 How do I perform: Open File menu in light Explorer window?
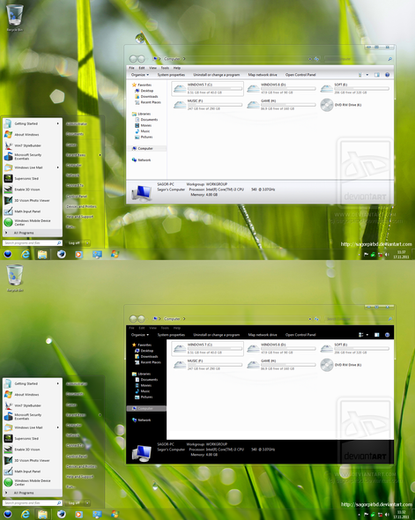[x=131, y=68]
